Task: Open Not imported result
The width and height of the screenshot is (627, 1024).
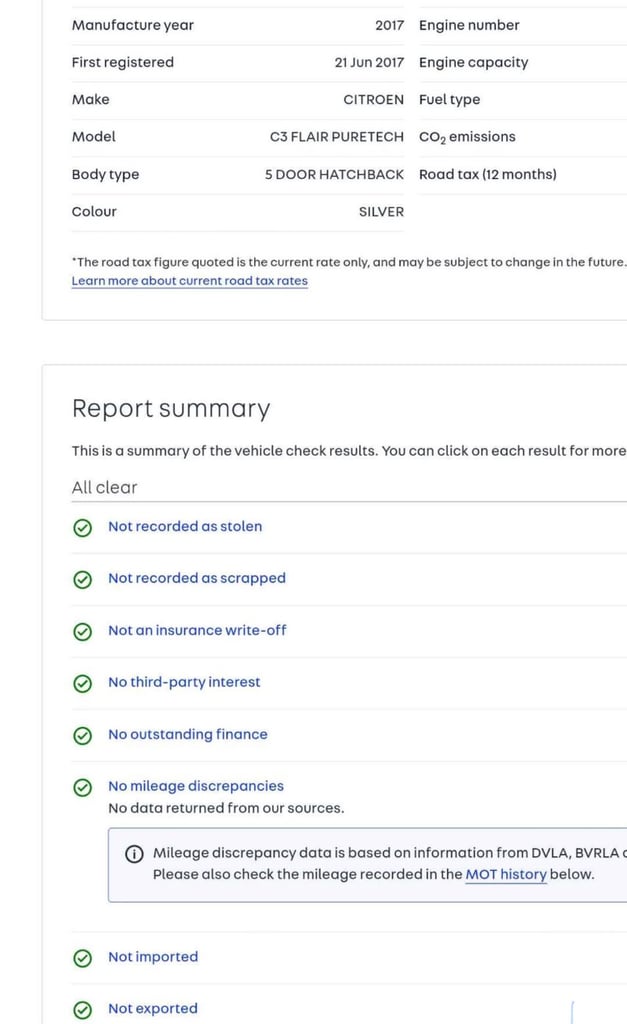Action: coord(153,957)
